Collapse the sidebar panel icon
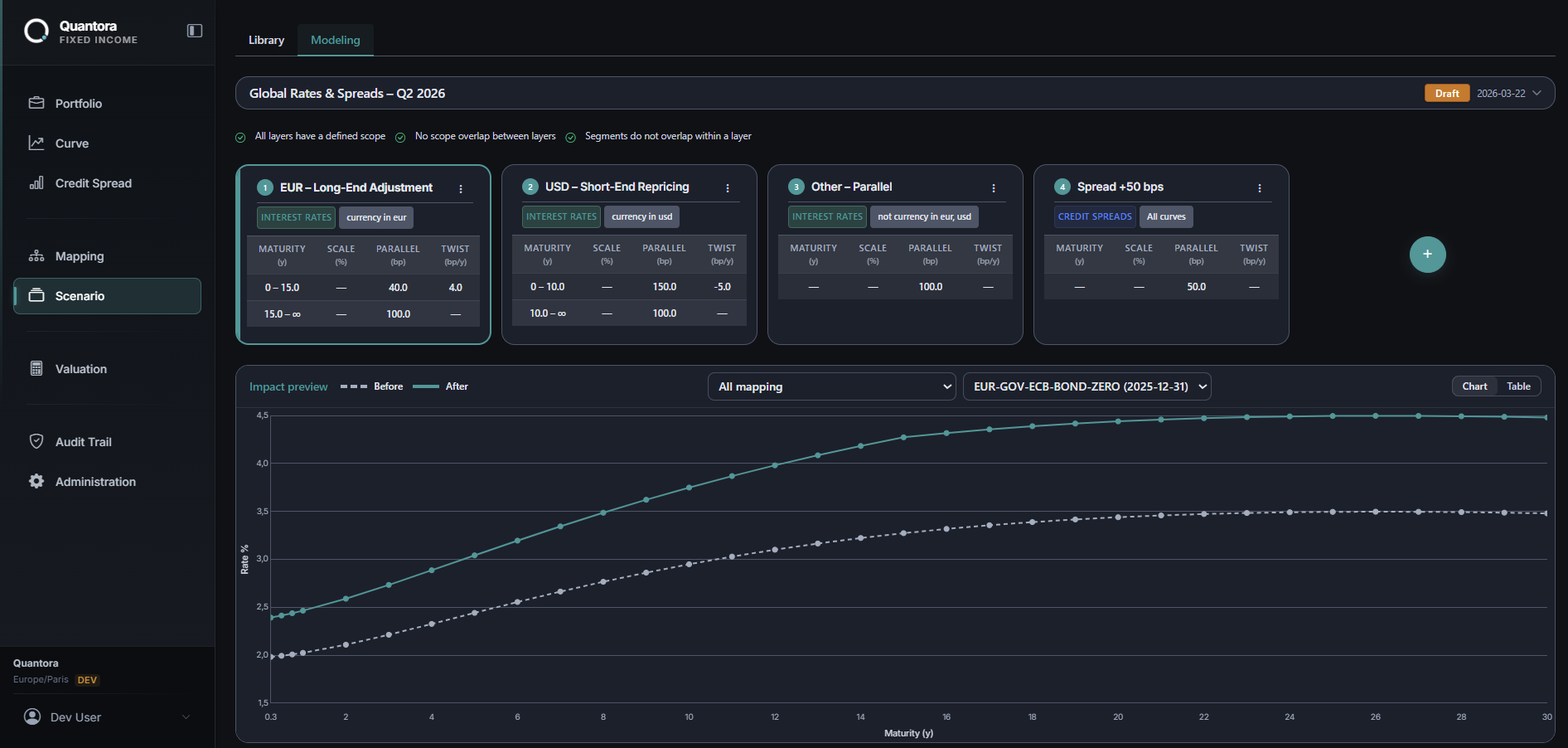Image resolution: width=1568 pixels, height=748 pixels. pyautogui.click(x=195, y=31)
